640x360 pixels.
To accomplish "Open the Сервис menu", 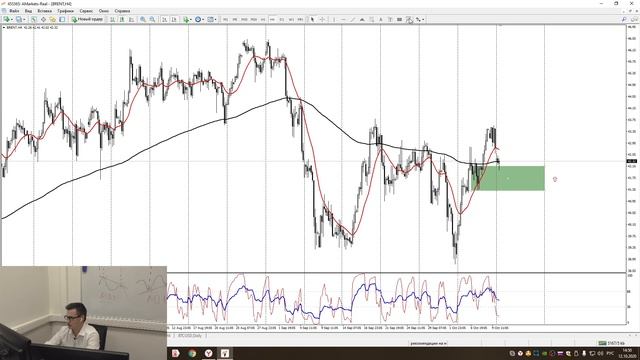I will [86, 11].
